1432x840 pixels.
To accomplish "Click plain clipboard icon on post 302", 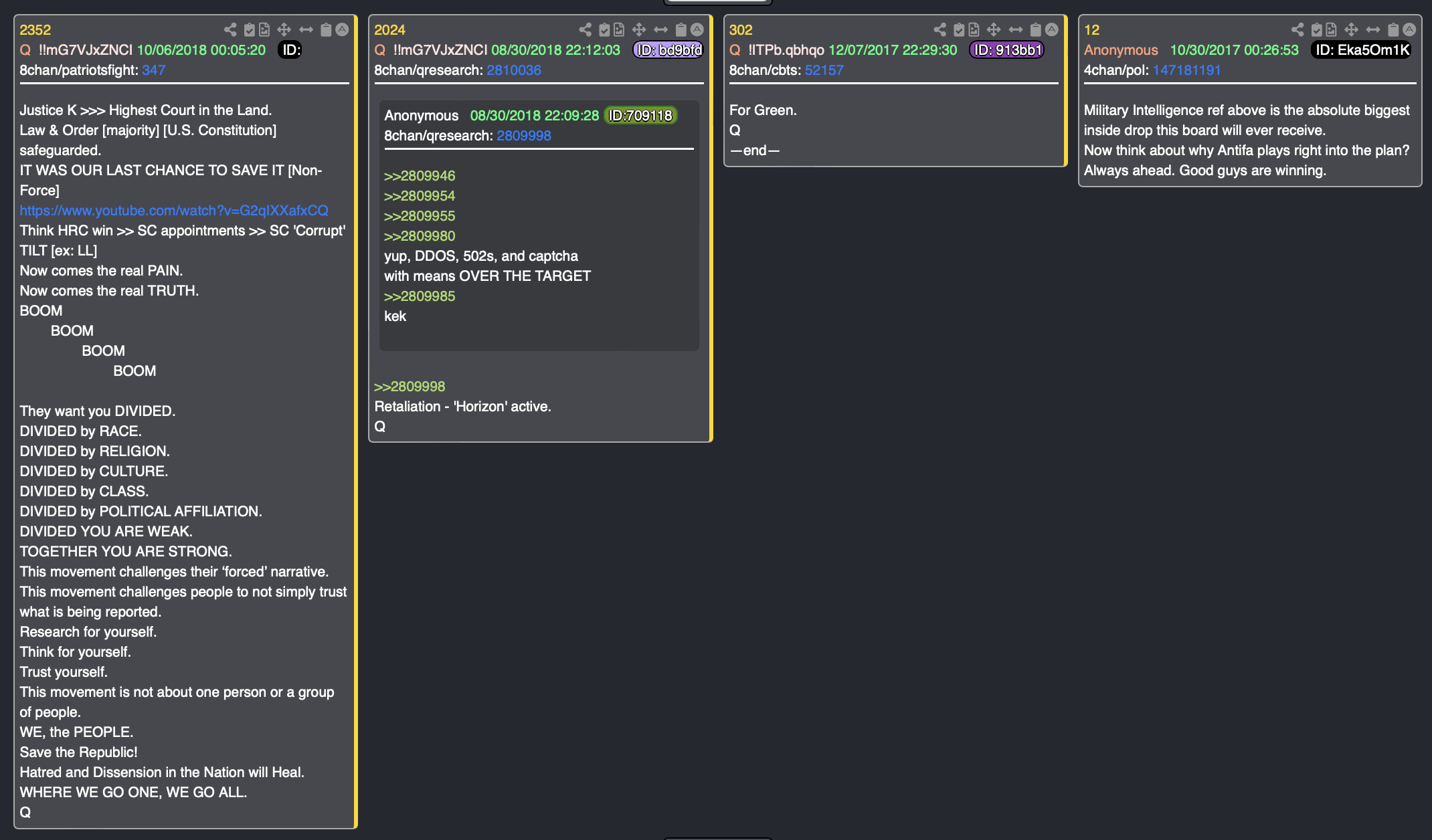I will 1035,29.
